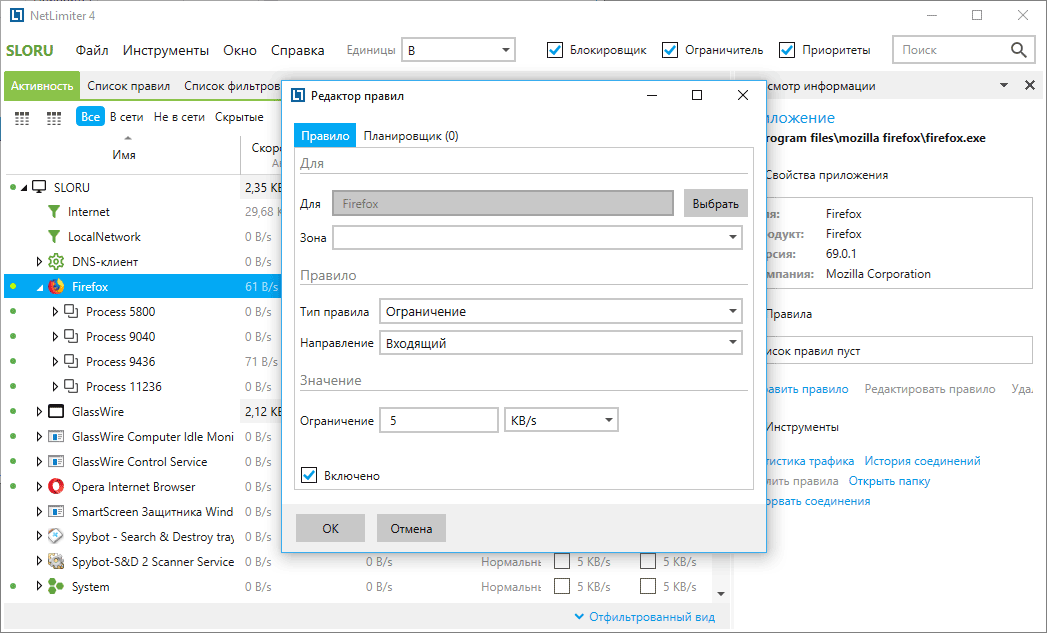Screen dimensions: 1047x633
Task: Toggle the Приоритеты checkbox
Action: click(x=787, y=50)
